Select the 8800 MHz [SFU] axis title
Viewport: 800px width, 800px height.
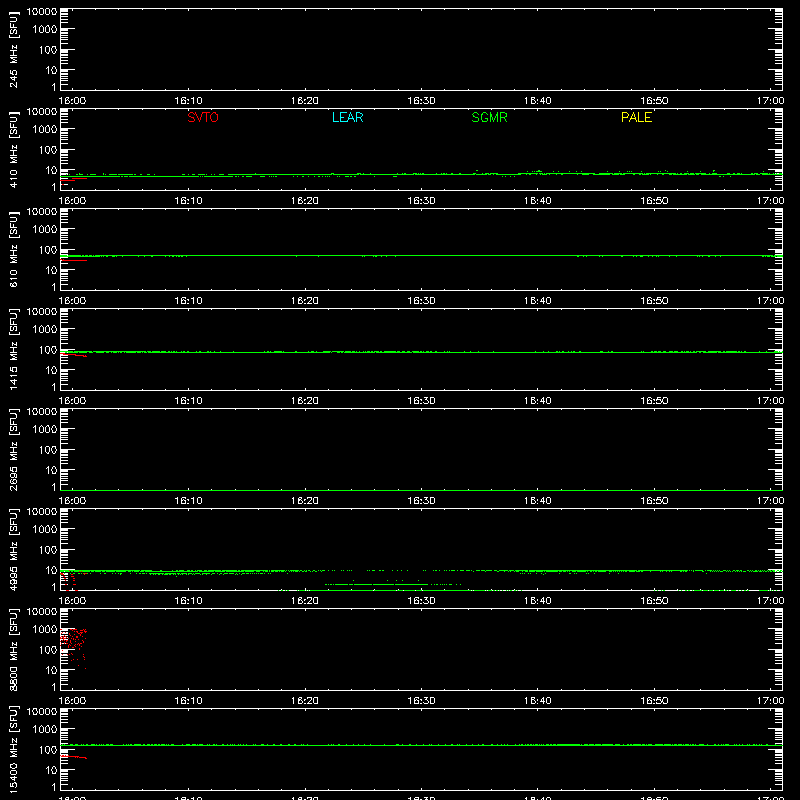[13, 649]
